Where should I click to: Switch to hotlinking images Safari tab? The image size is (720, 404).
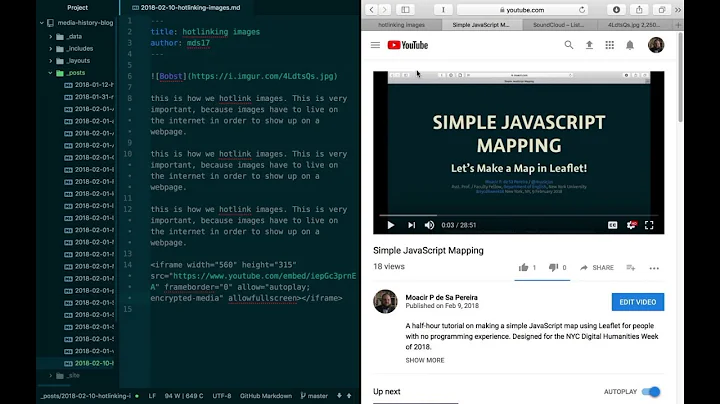point(401,25)
